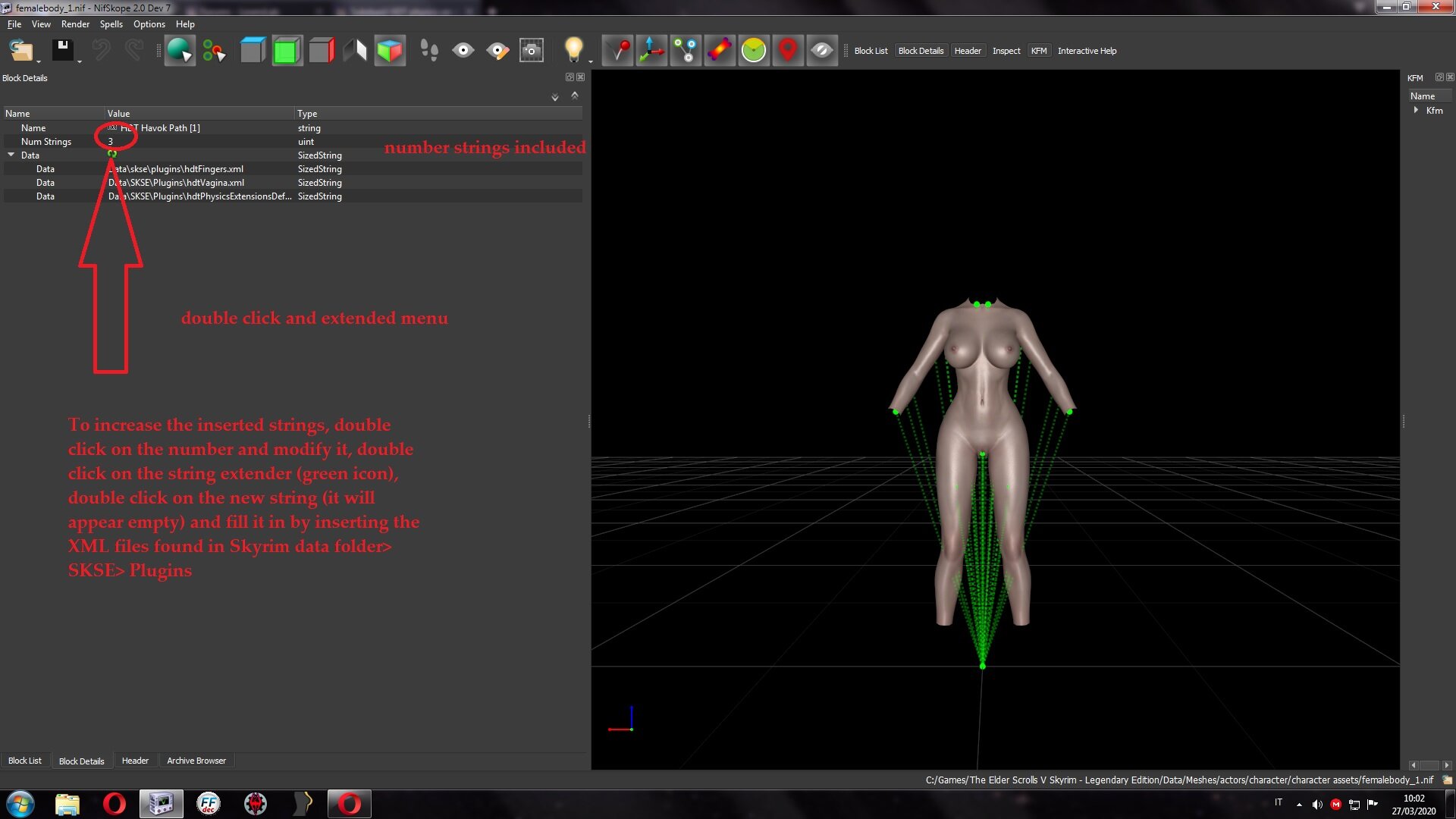Switch to top view blue cube icon
1456x819 pixels.
click(253, 51)
